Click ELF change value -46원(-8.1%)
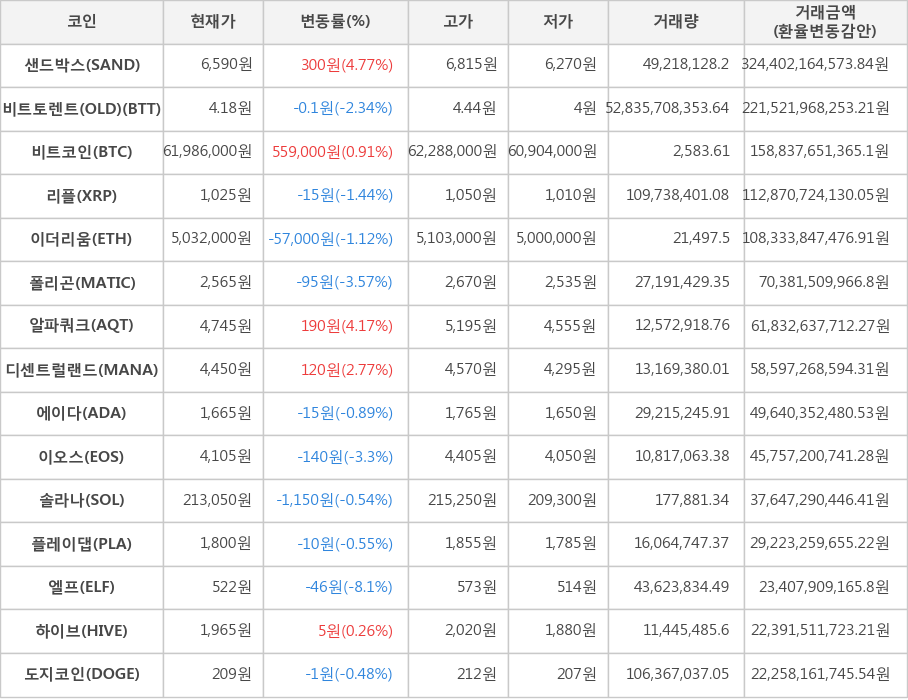Image resolution: width=908 pixels, height=700 pixels. click(x=349, y=587)
